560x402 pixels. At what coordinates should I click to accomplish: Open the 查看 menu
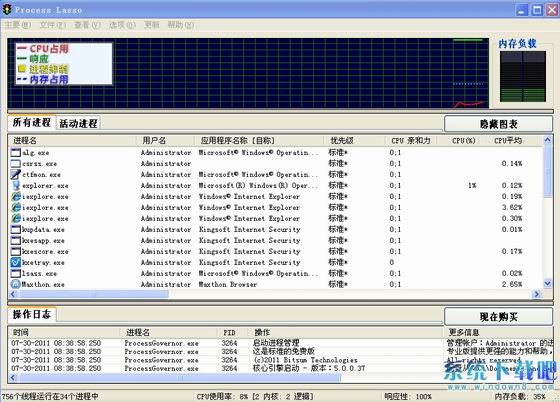[87, 25]
